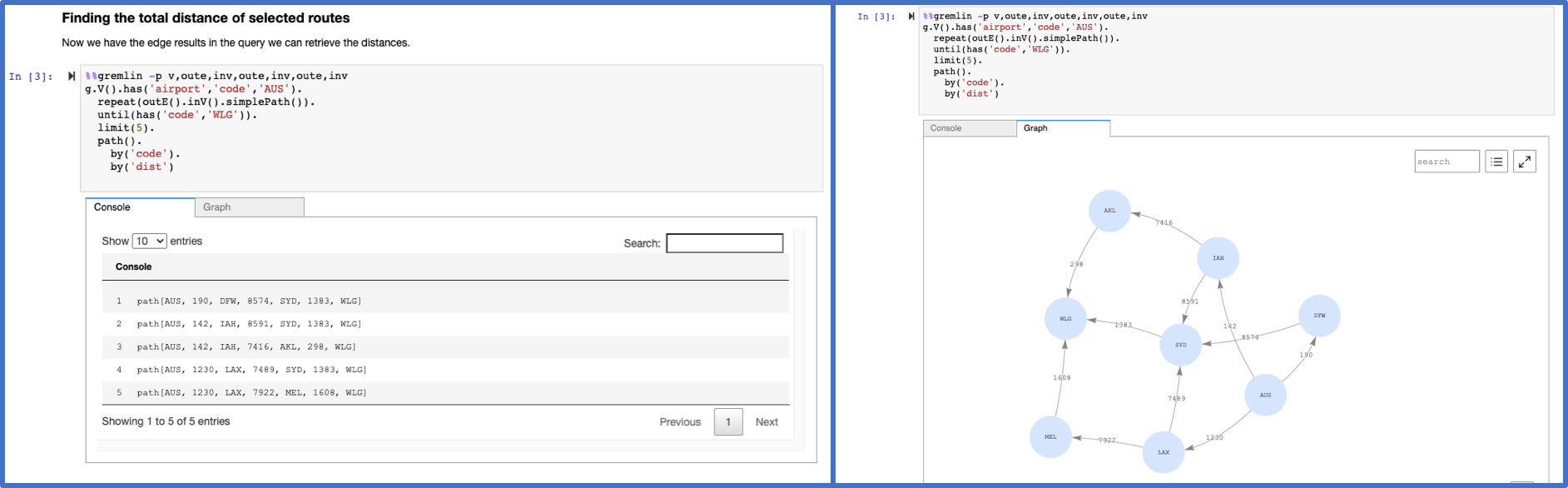This screenshot has height=488, width=1568.
Task: Run the right notebook cell In [3]
Action: (x=911, y=16)
